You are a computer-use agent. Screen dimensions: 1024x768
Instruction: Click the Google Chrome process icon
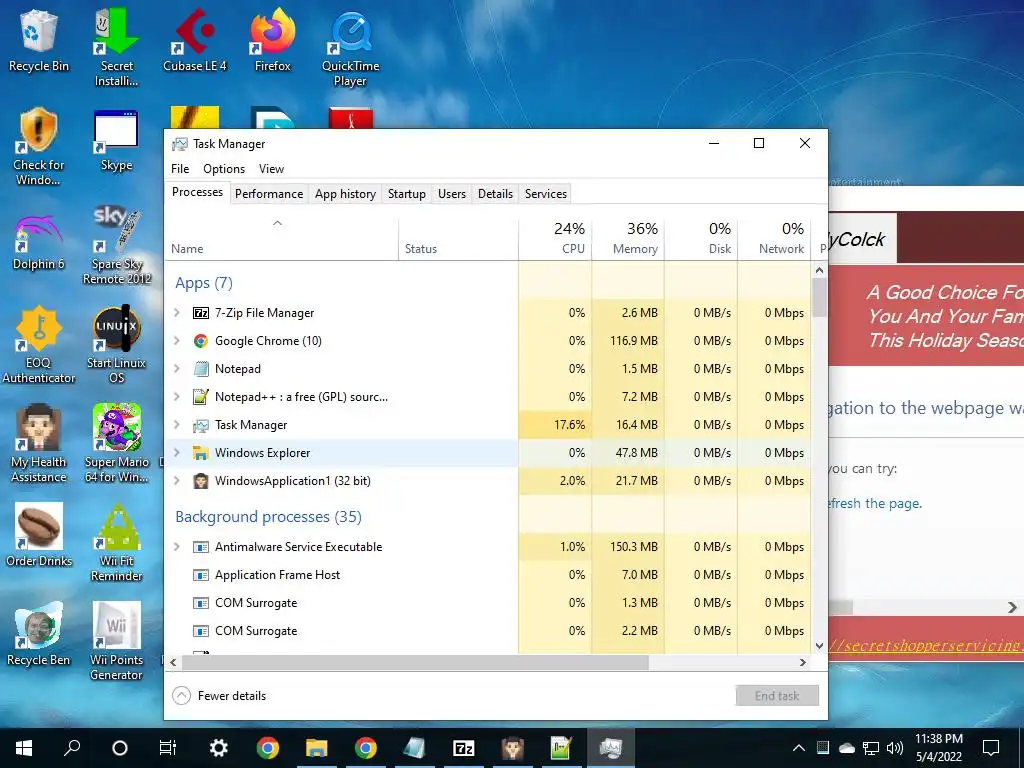point(200,341)
